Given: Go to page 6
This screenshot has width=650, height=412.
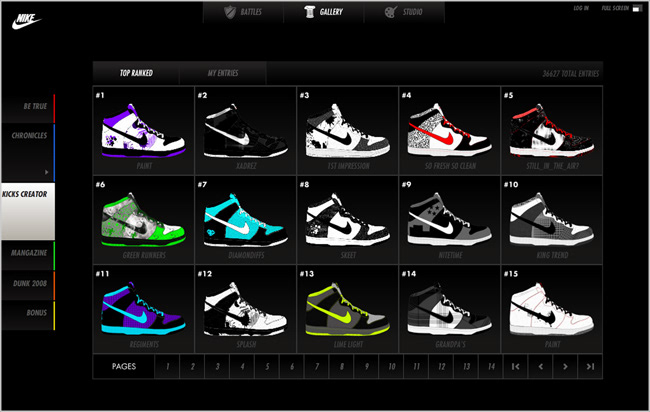Looking at the screenshot, I should pyautogui.click(x=291, y=366).
